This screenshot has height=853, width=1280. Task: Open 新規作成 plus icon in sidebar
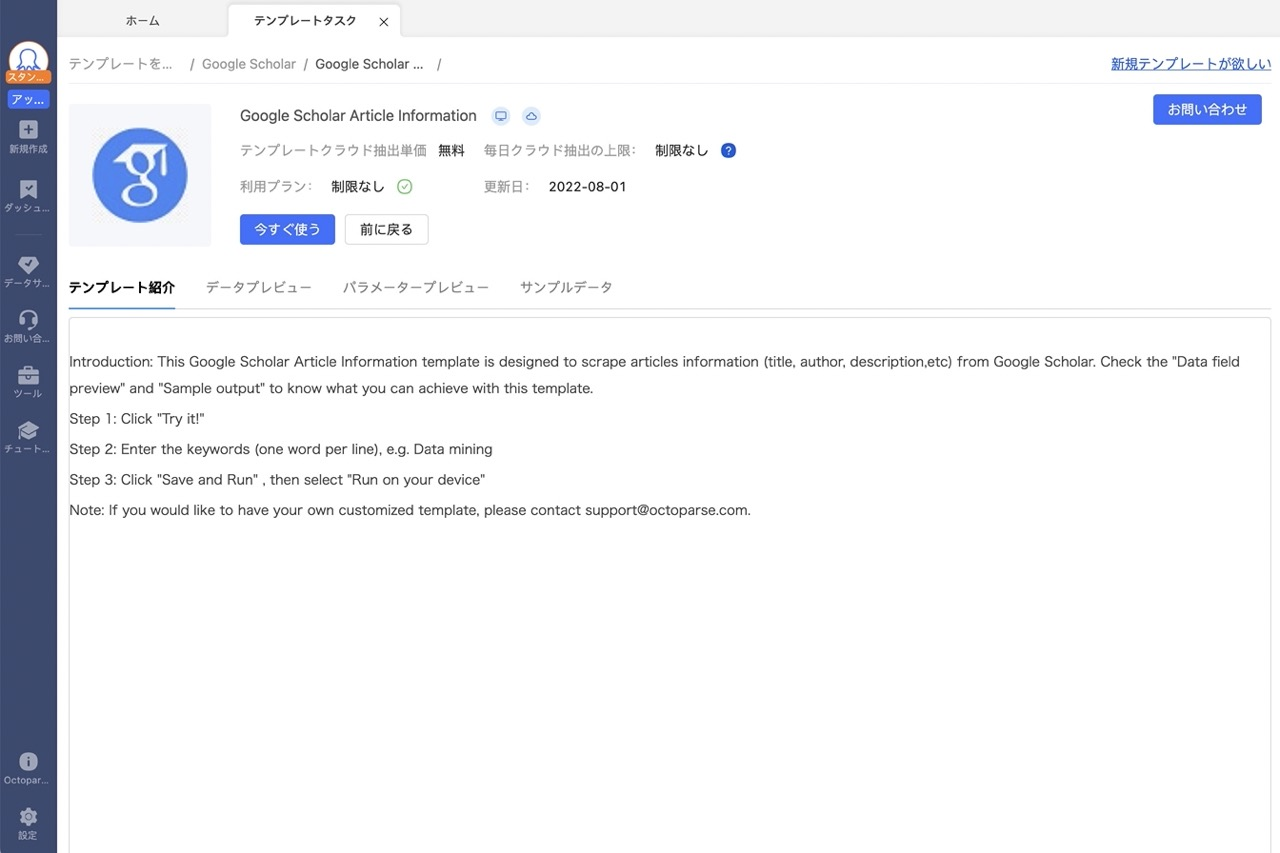click(x=28, y=130)
